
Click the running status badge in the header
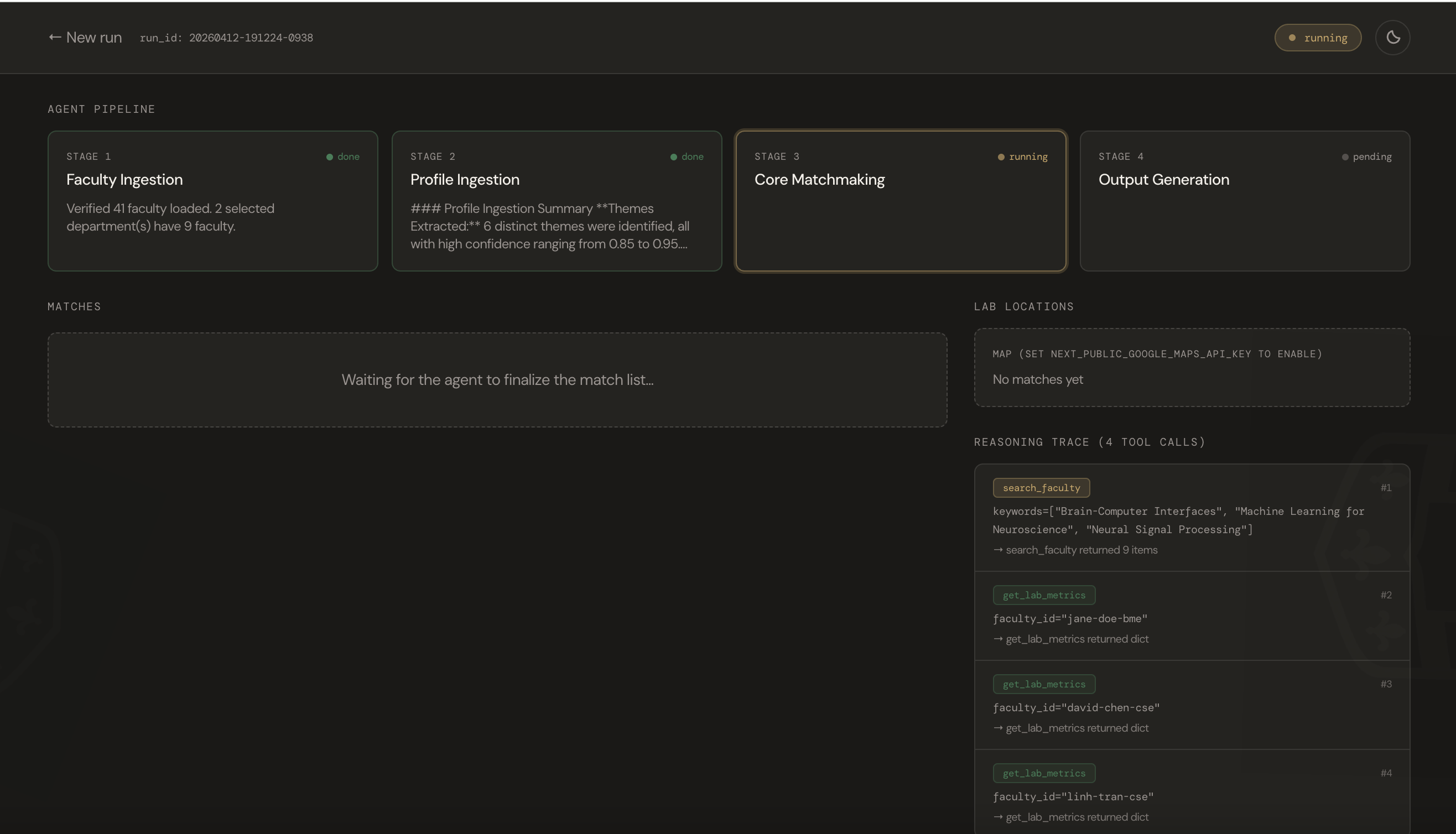tap(1317, 38)
